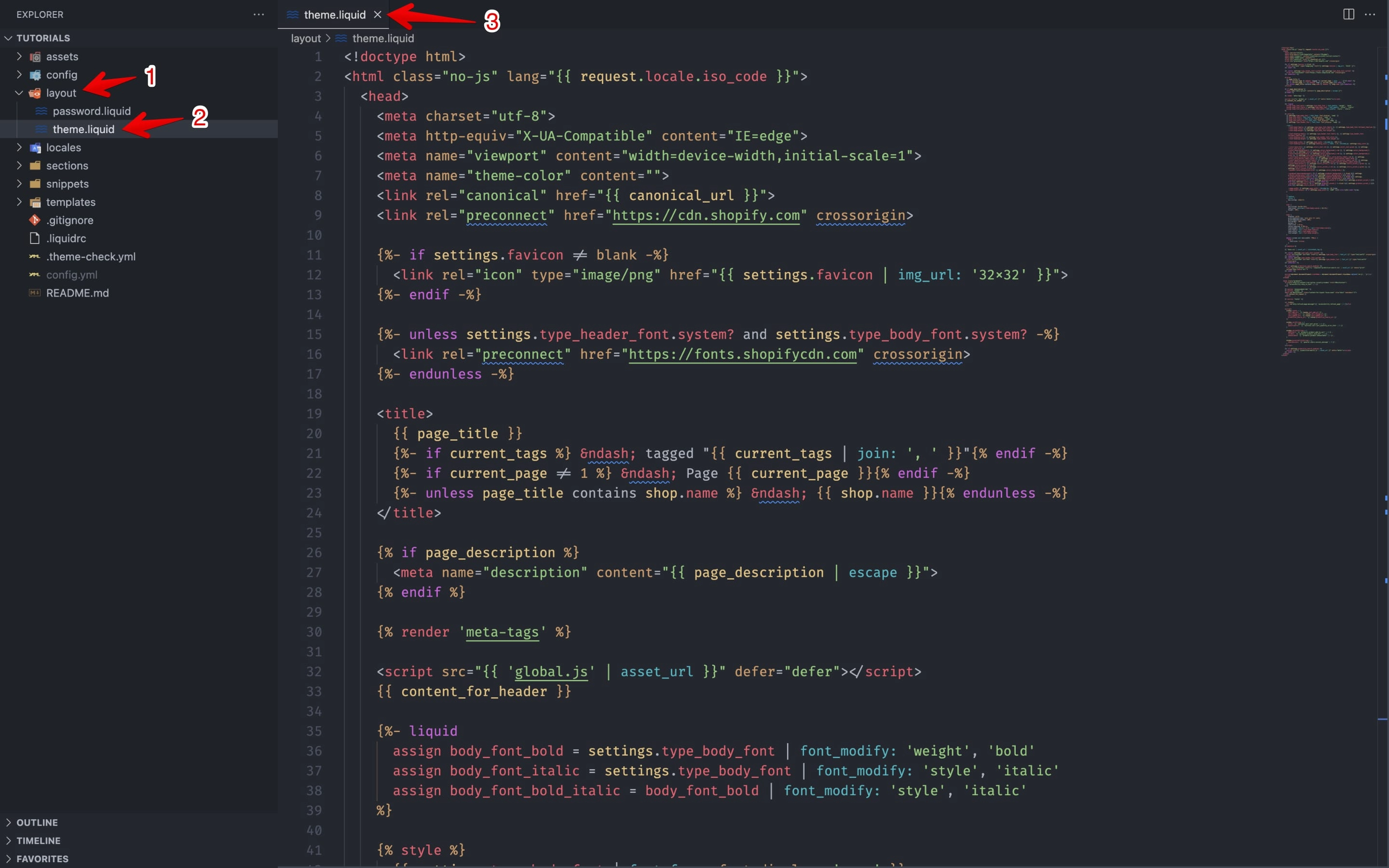1389x868 pixels.
Task: Click 'crossorigin' attribute on line 16
Action: [x=917, y=354]
